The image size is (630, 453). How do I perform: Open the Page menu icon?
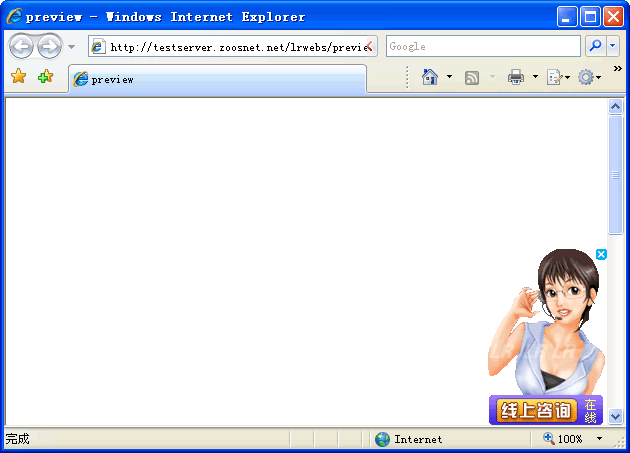tap(554, 77)
